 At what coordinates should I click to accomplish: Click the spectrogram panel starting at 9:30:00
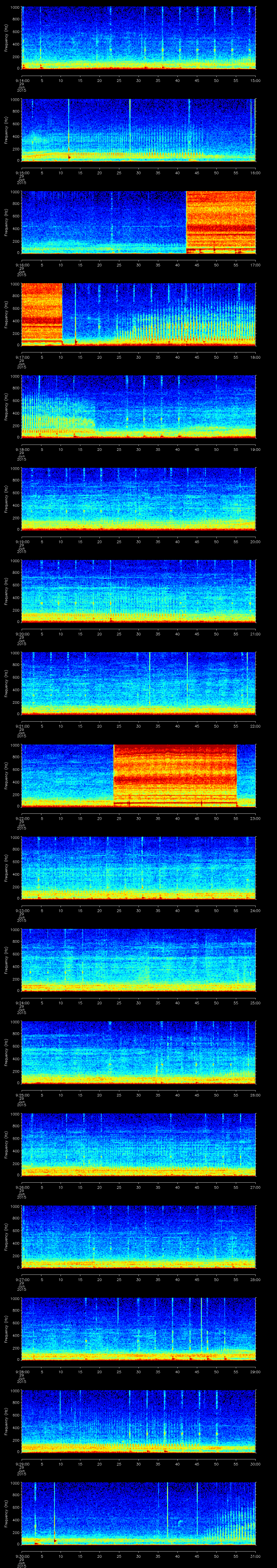(x=138, y=1513)
